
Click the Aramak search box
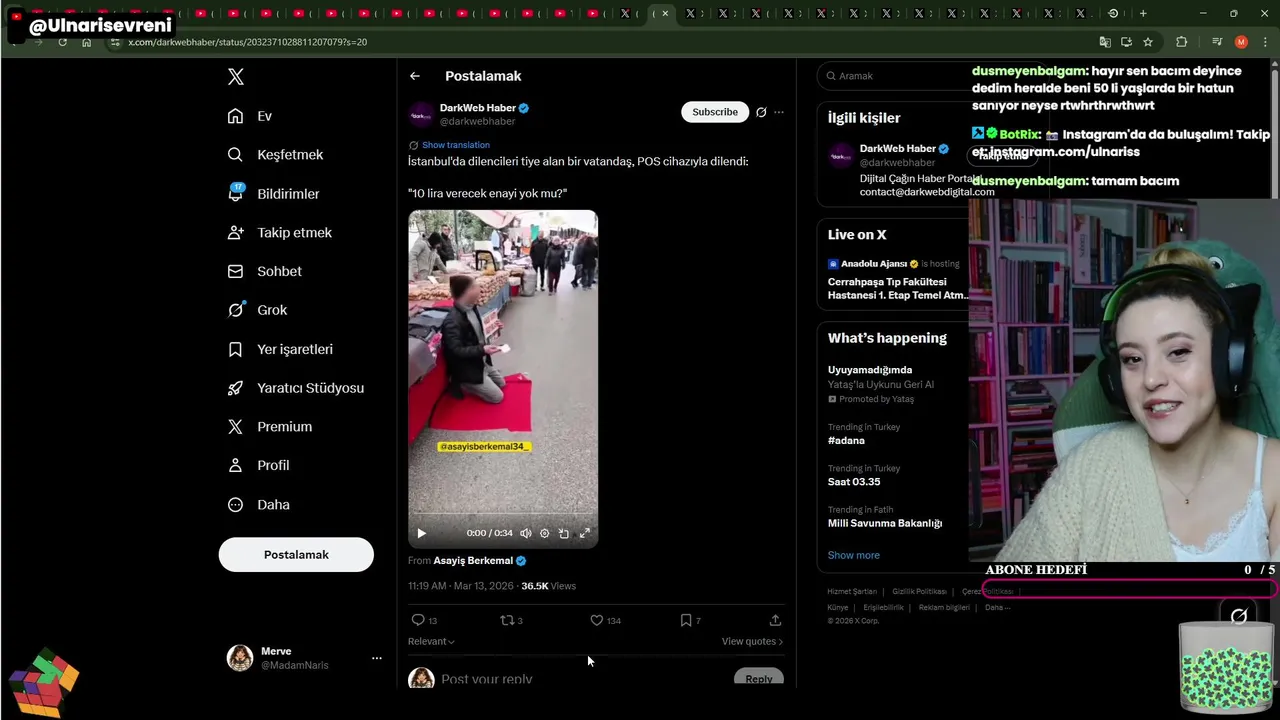(895, 76)
